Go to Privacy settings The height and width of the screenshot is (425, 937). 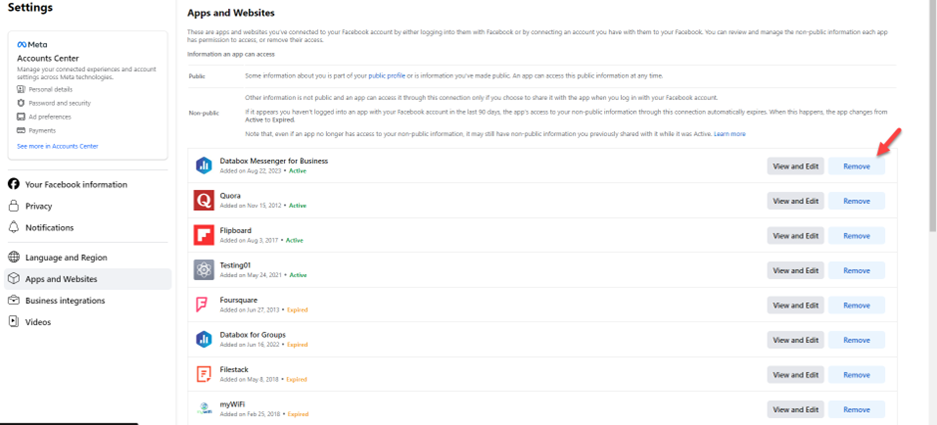pyautogui.click(x=39, y=206)
